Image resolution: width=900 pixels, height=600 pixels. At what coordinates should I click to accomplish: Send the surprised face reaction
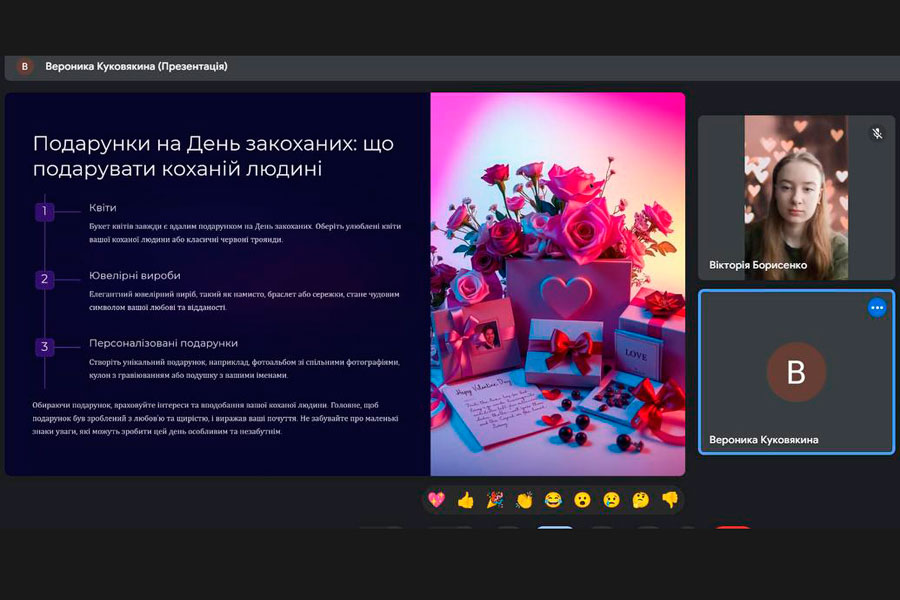(x=582, y=500)
